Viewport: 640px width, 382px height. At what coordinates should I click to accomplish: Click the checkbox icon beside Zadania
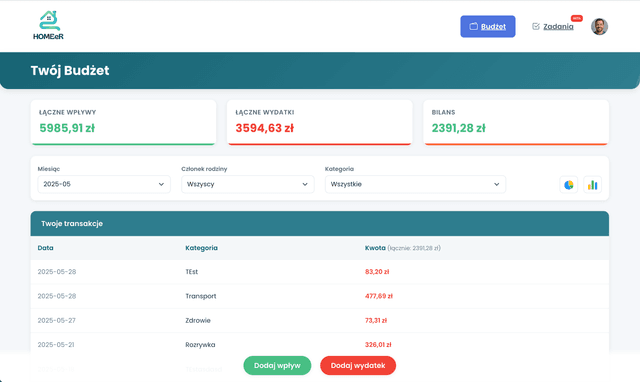tap(536, 27)
